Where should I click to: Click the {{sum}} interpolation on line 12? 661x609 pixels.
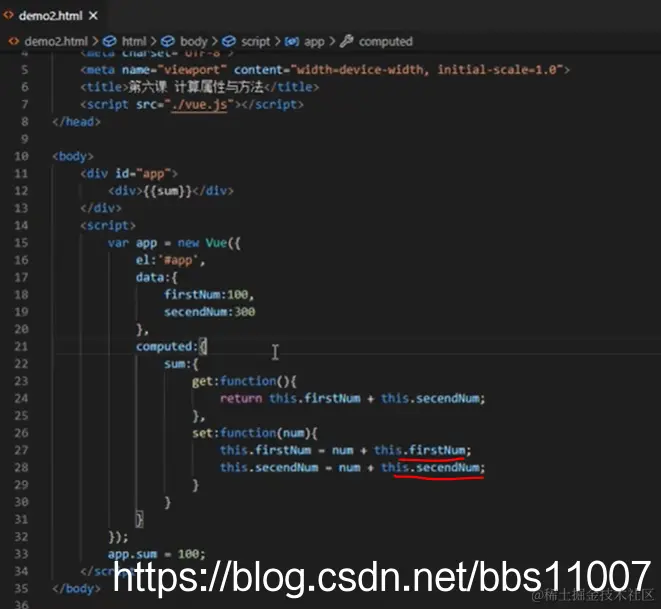pos(167,191)
